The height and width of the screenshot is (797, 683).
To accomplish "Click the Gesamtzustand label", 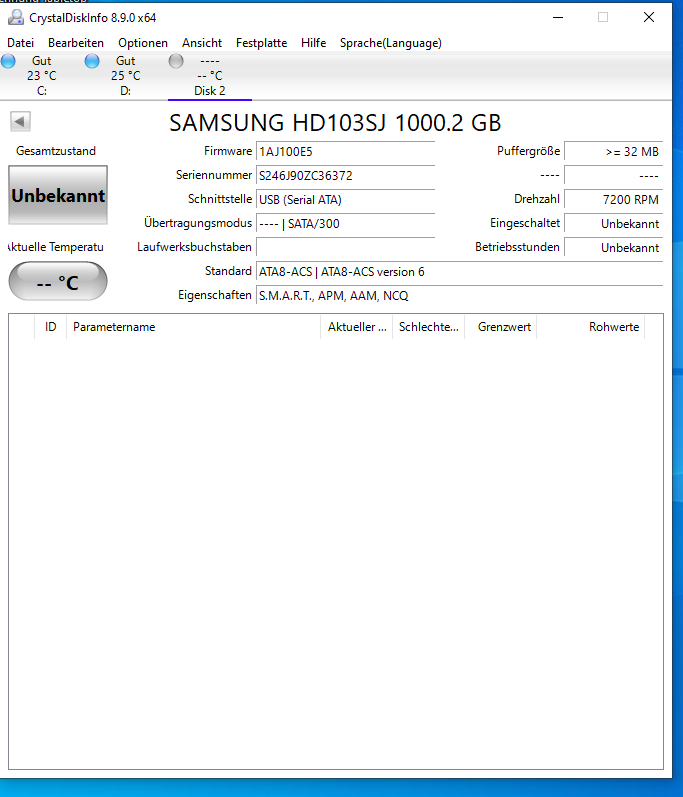I will click(x=56, y=151).
